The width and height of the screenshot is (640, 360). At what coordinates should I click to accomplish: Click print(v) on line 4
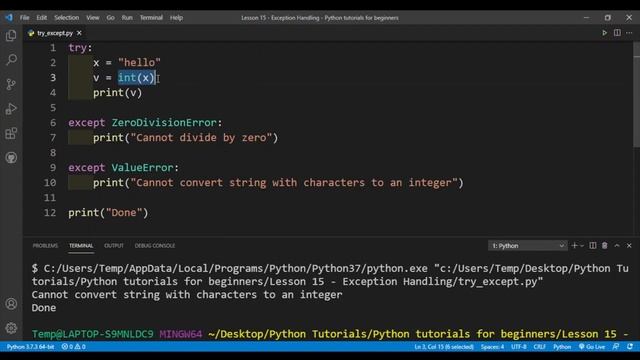click(118, 93)
